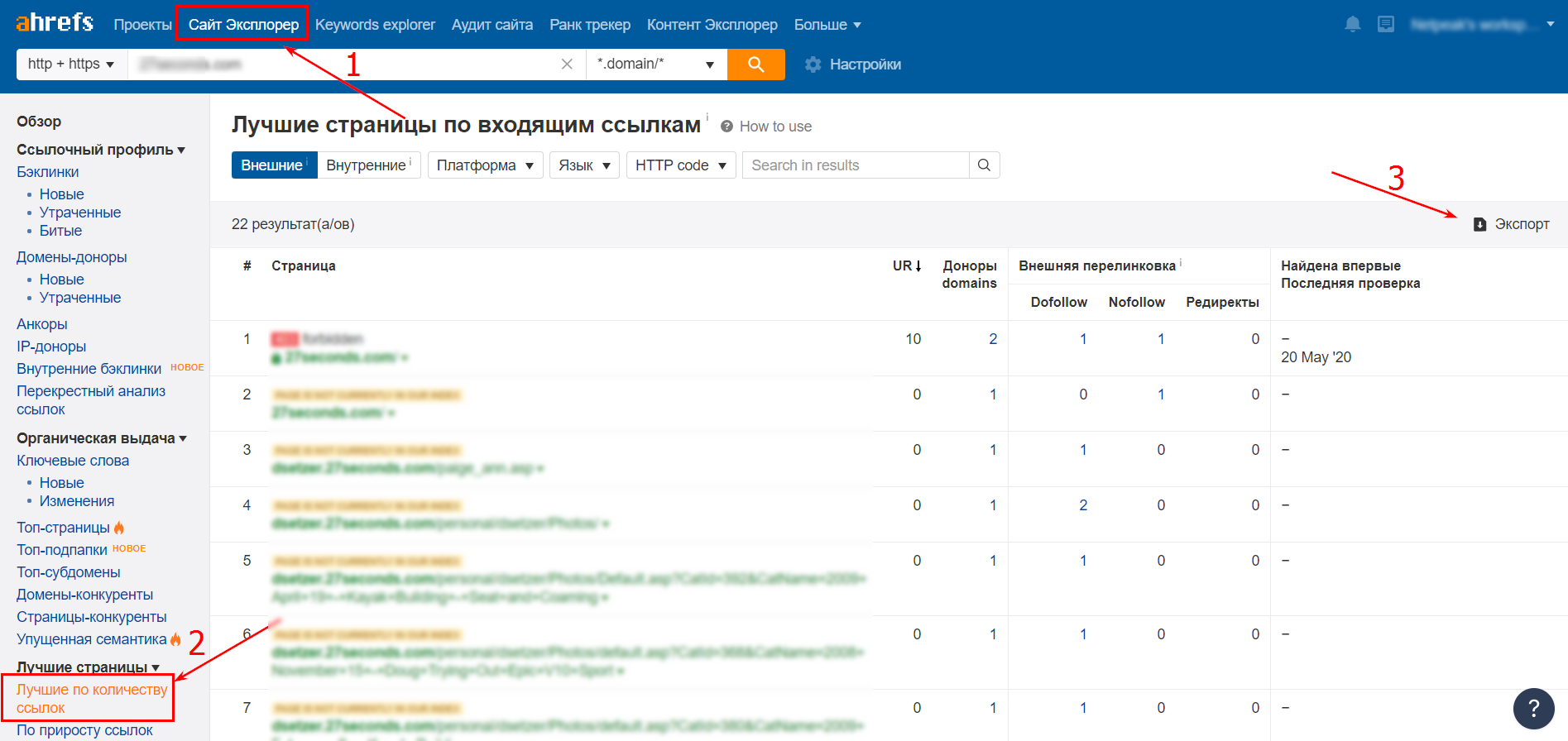1568x741 pixels.
Task: Click the Search in results field
Action: (x=856, y=165)
